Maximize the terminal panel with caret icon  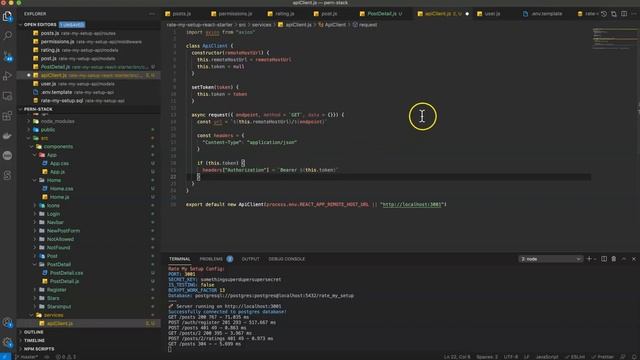click(x=624, y=259)
